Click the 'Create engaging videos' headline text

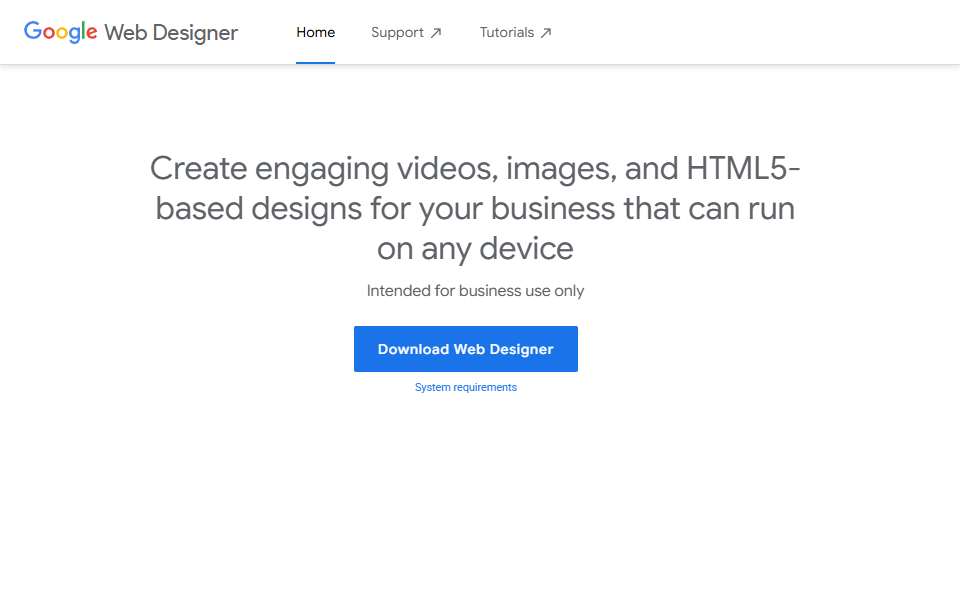475,208
